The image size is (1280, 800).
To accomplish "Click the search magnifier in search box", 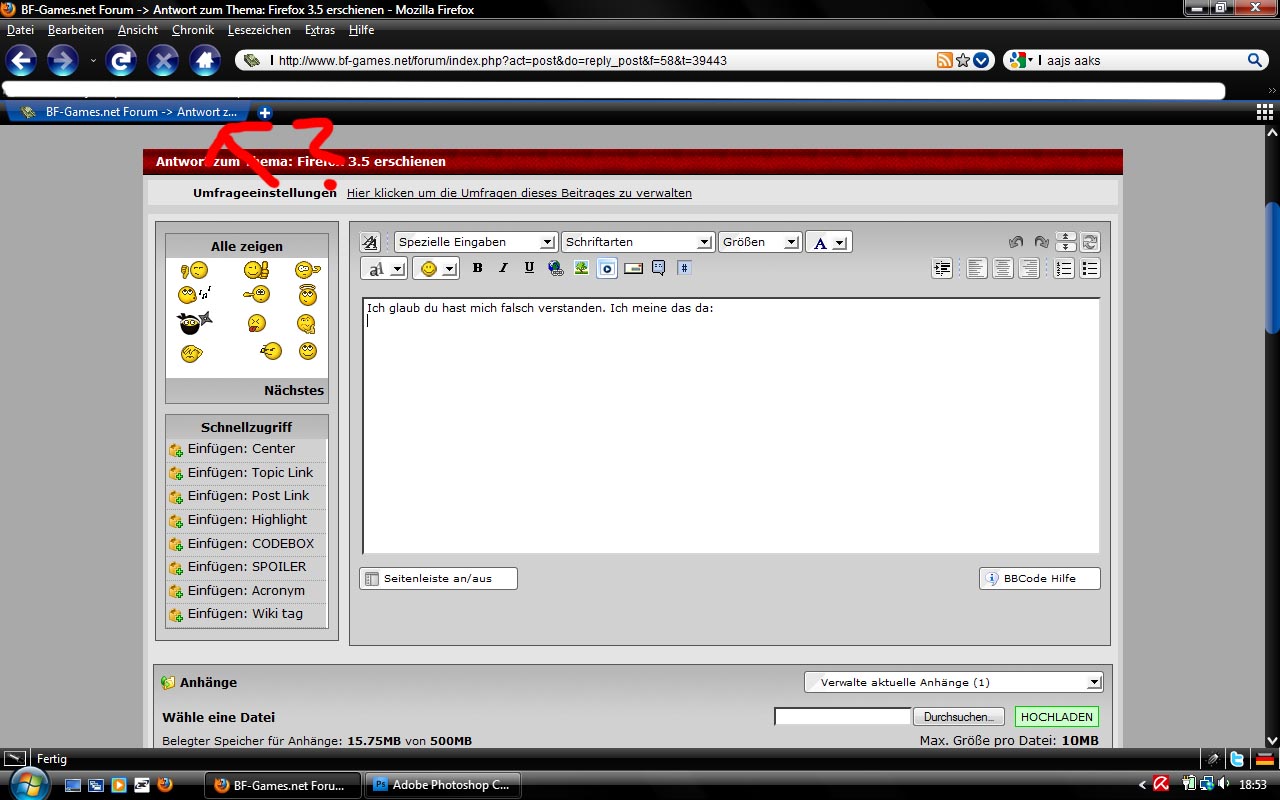I will point(1255,60).
